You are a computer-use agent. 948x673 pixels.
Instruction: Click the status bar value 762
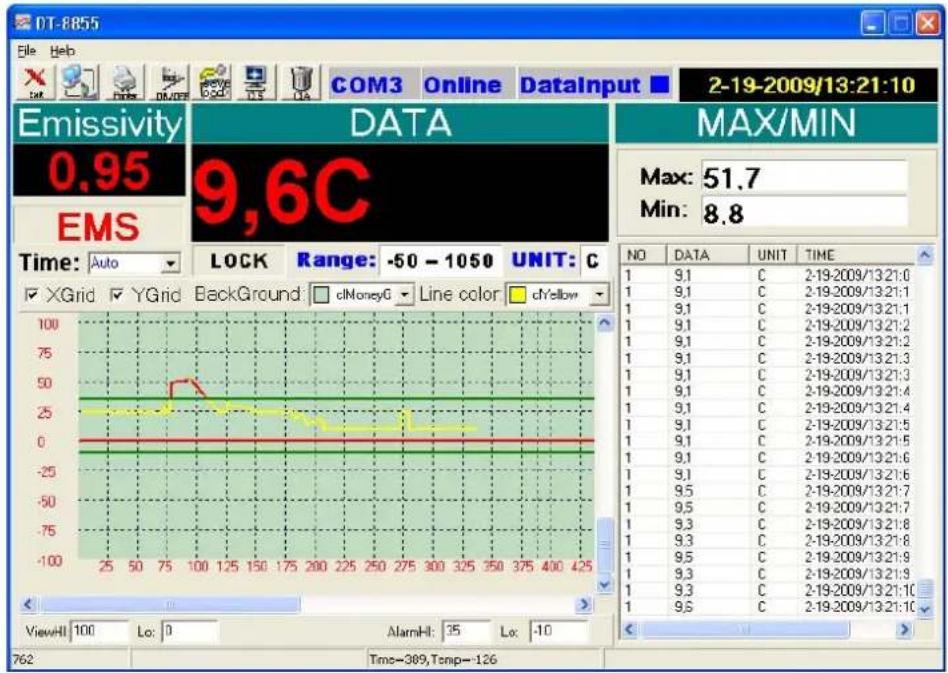24,659
